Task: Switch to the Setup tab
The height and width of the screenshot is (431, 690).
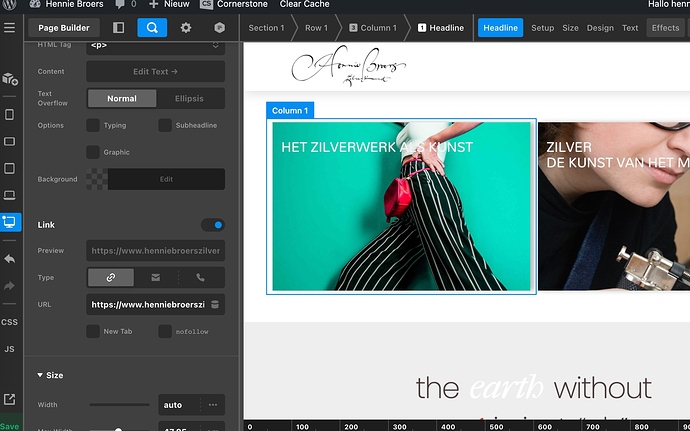Action: click(542, 28)
